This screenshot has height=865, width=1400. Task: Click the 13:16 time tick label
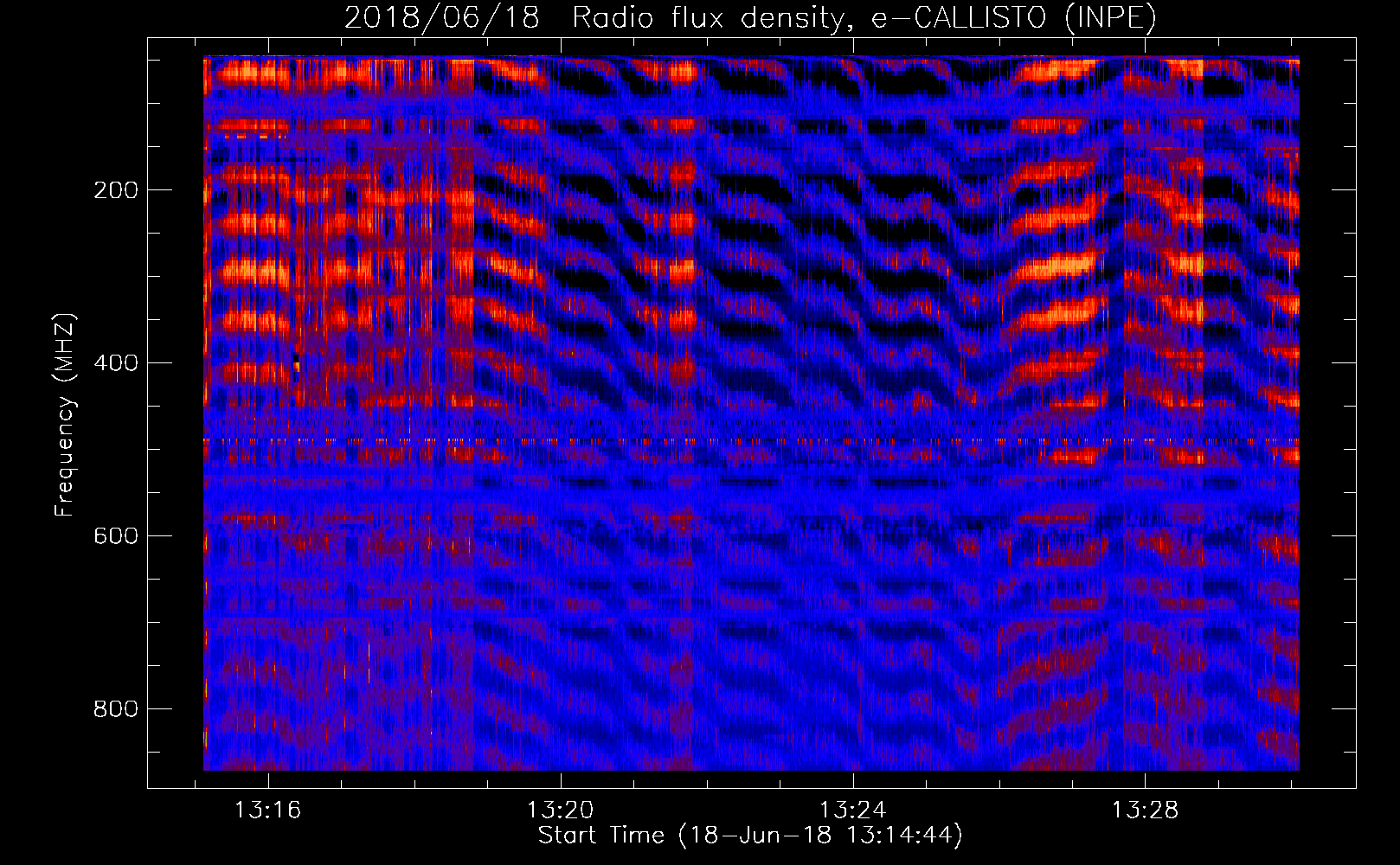tap(268, 811)
